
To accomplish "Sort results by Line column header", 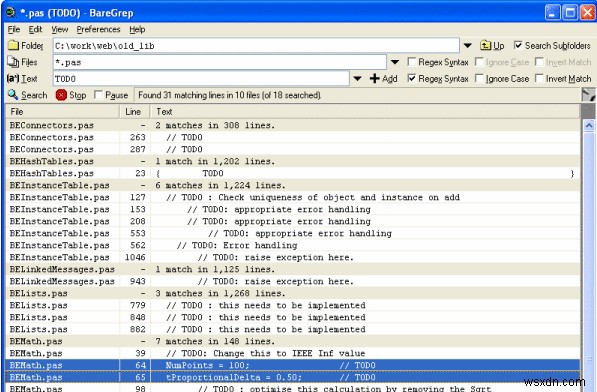I will coord(135,112).
